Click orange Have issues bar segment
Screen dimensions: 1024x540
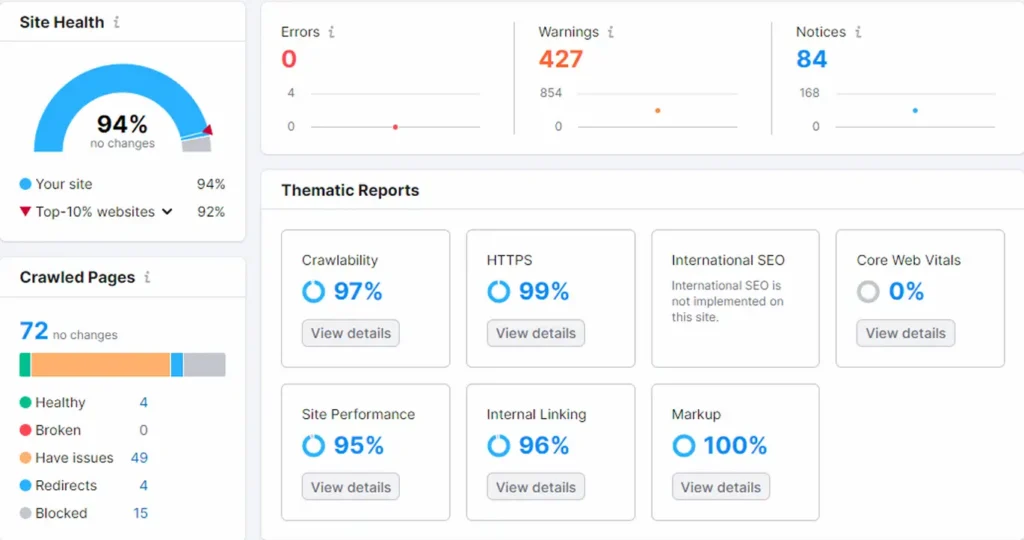[100, 365]
